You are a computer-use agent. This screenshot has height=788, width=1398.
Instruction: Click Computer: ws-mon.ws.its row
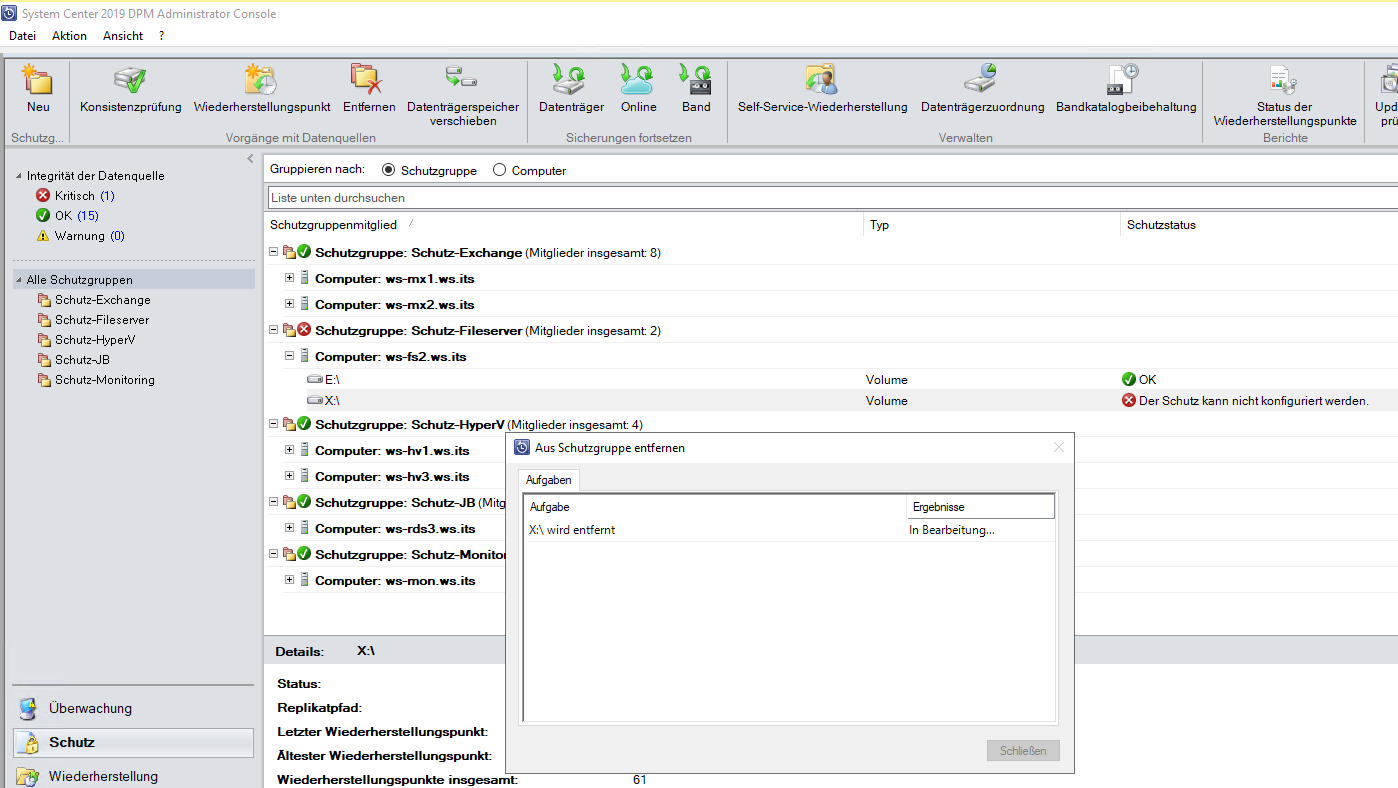[395, 581]
